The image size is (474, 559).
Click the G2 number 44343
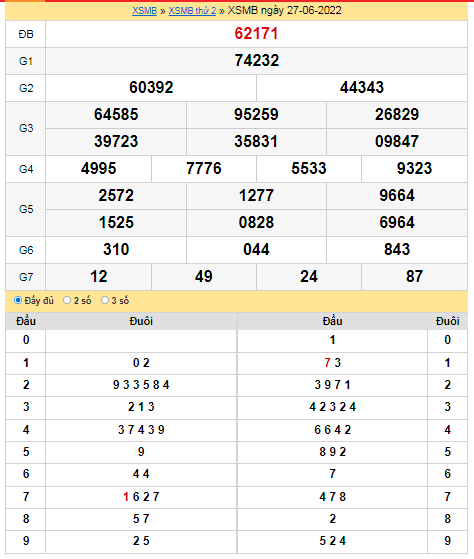coord(362,88)
